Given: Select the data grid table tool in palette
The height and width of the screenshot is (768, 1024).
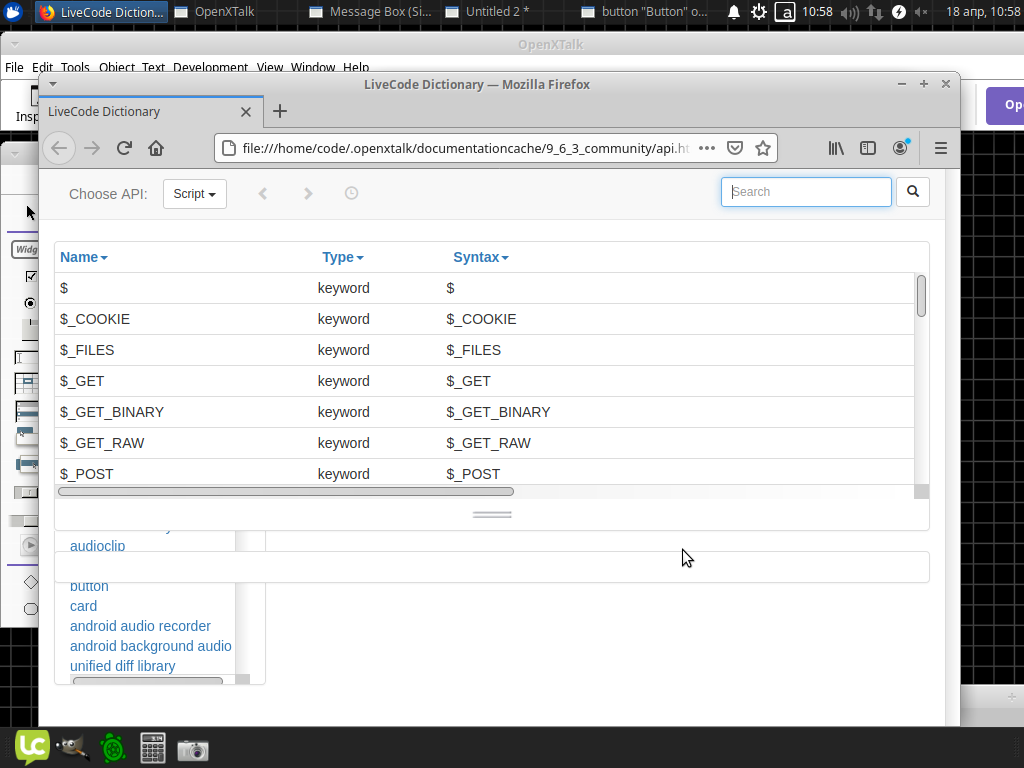Looking at the screenshot, I should coord(26,383).
